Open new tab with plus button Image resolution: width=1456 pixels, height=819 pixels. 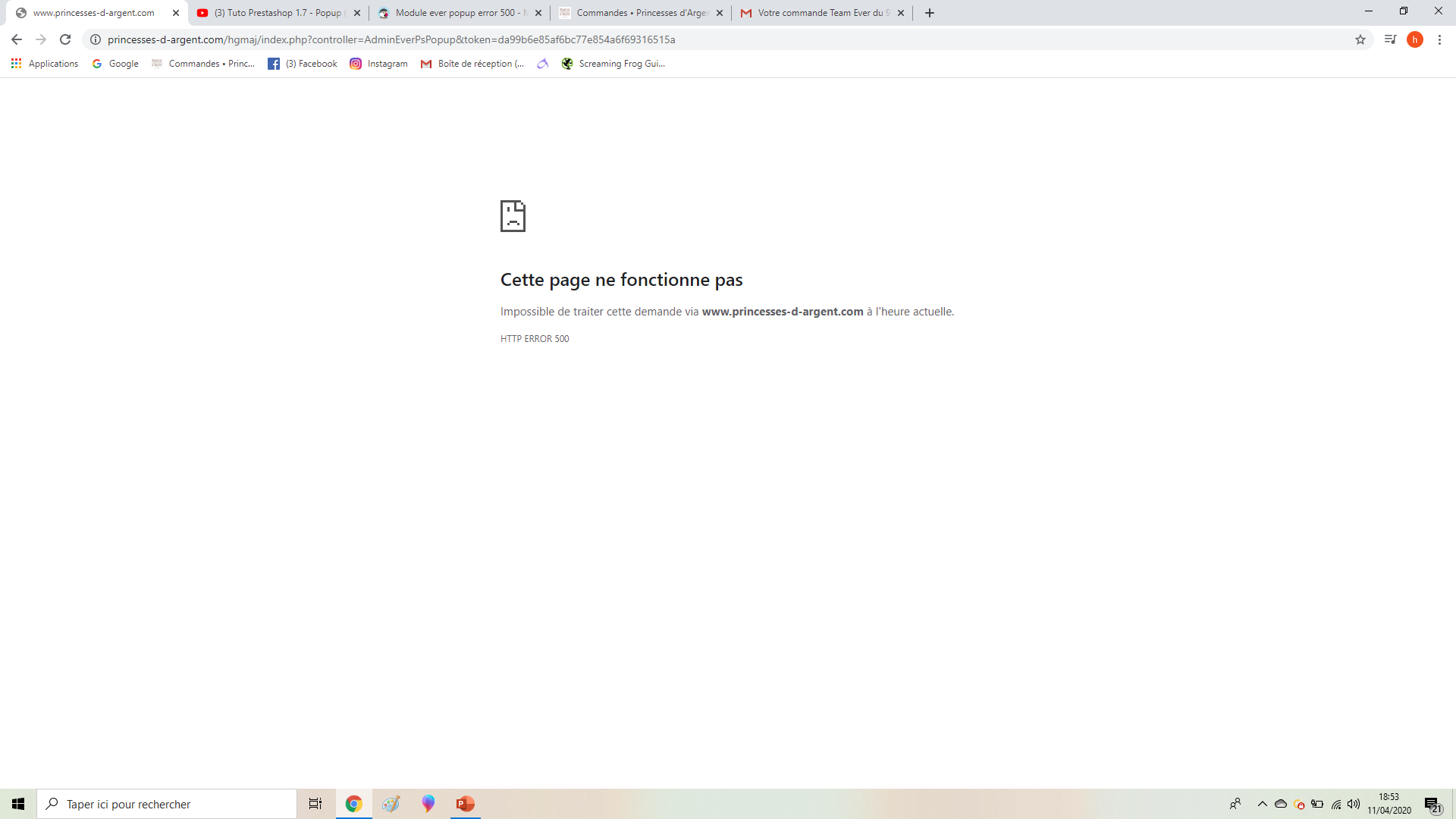(930, 13)
